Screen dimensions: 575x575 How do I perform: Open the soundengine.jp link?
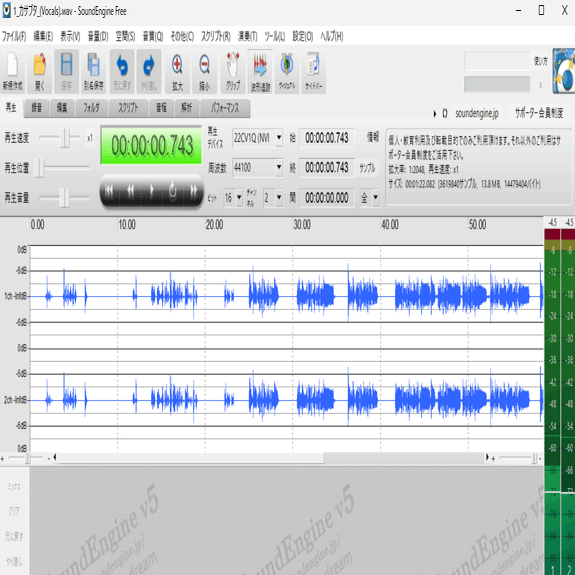pyautogui.click(x=476, y=113)
